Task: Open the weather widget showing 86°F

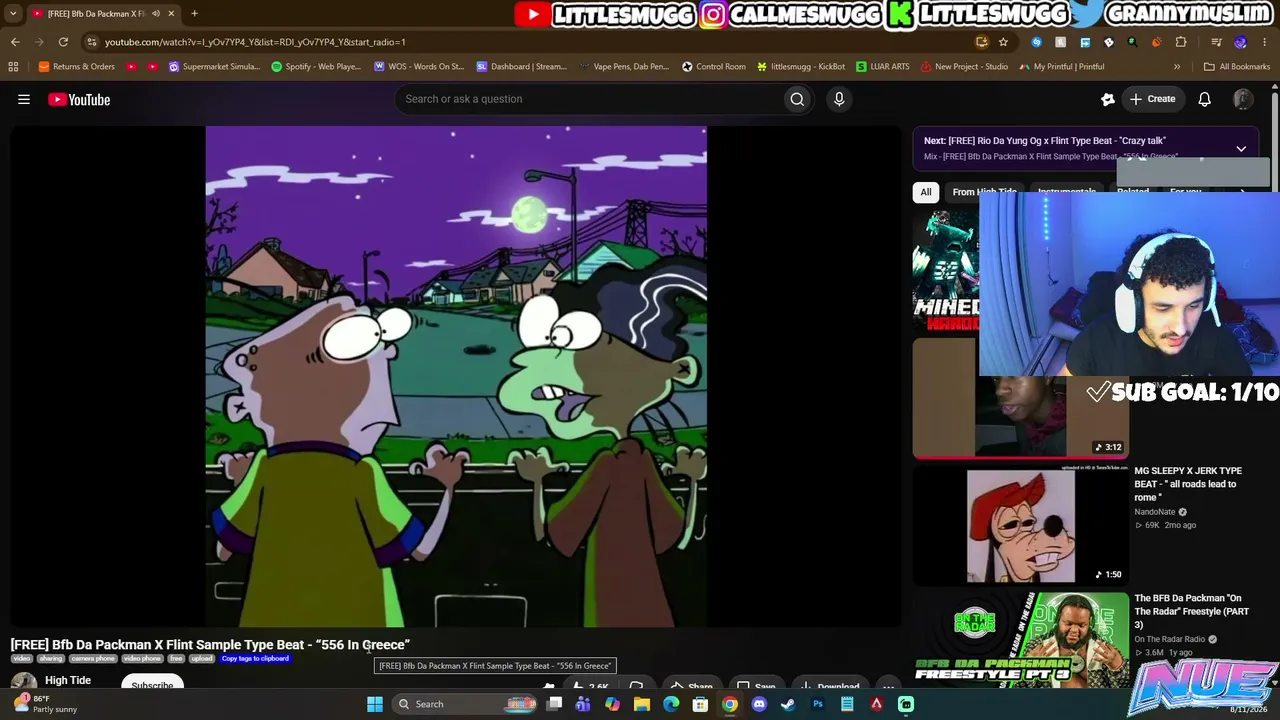Action: (45, 704)
